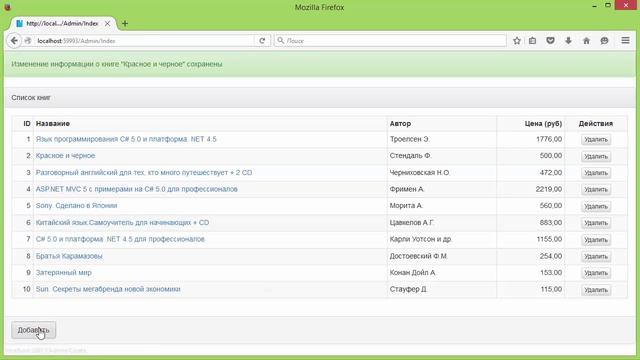Click the Firefox icon in title bar

7,7
